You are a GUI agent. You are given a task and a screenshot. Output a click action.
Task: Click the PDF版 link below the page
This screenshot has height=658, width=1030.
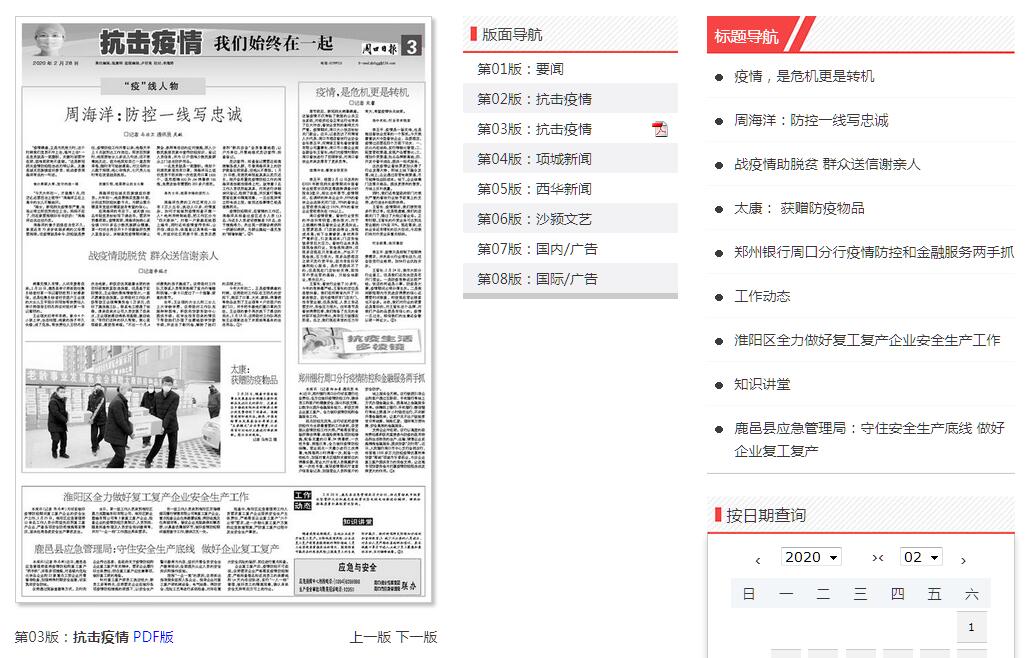coord(153,637)
